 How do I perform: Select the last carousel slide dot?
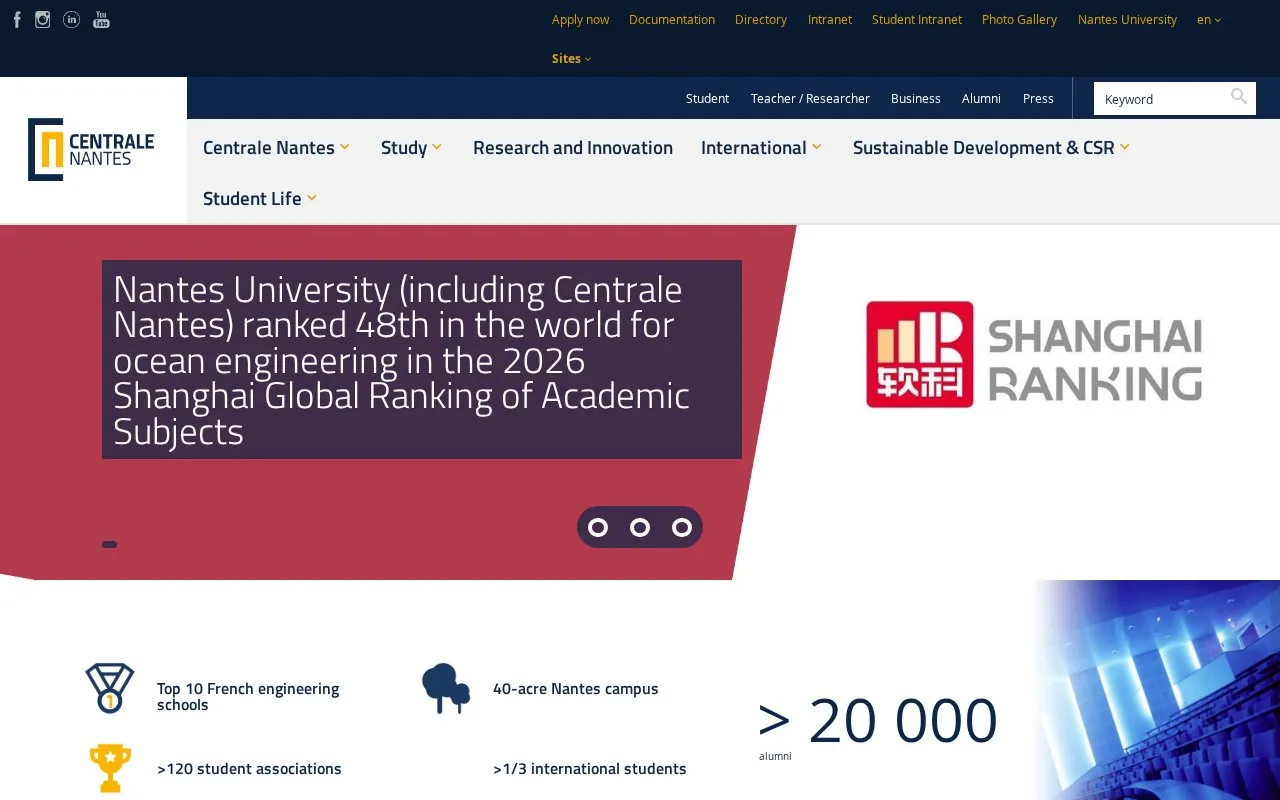(682, 527)
